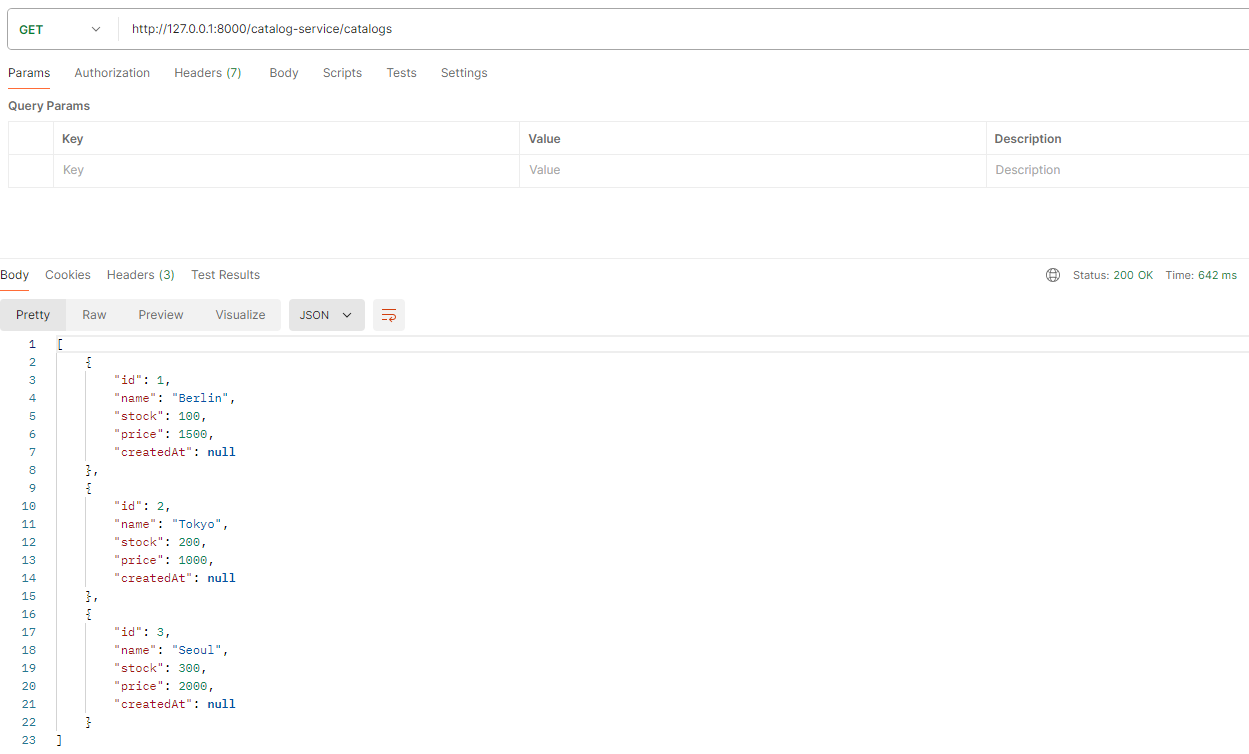
Task: Click the stock value 300
Action: [189, 668]
